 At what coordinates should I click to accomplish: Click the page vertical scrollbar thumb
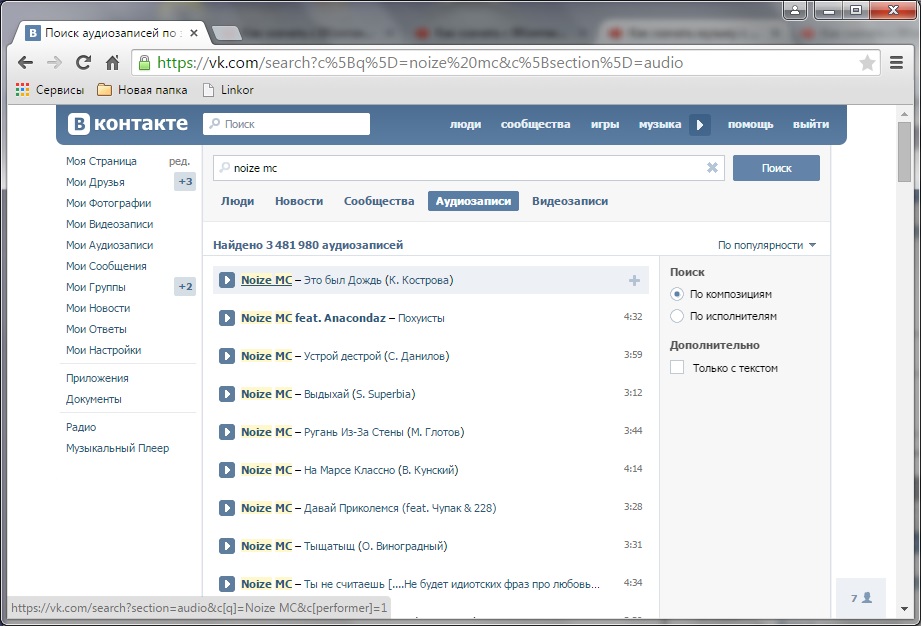tap(904, 152)
